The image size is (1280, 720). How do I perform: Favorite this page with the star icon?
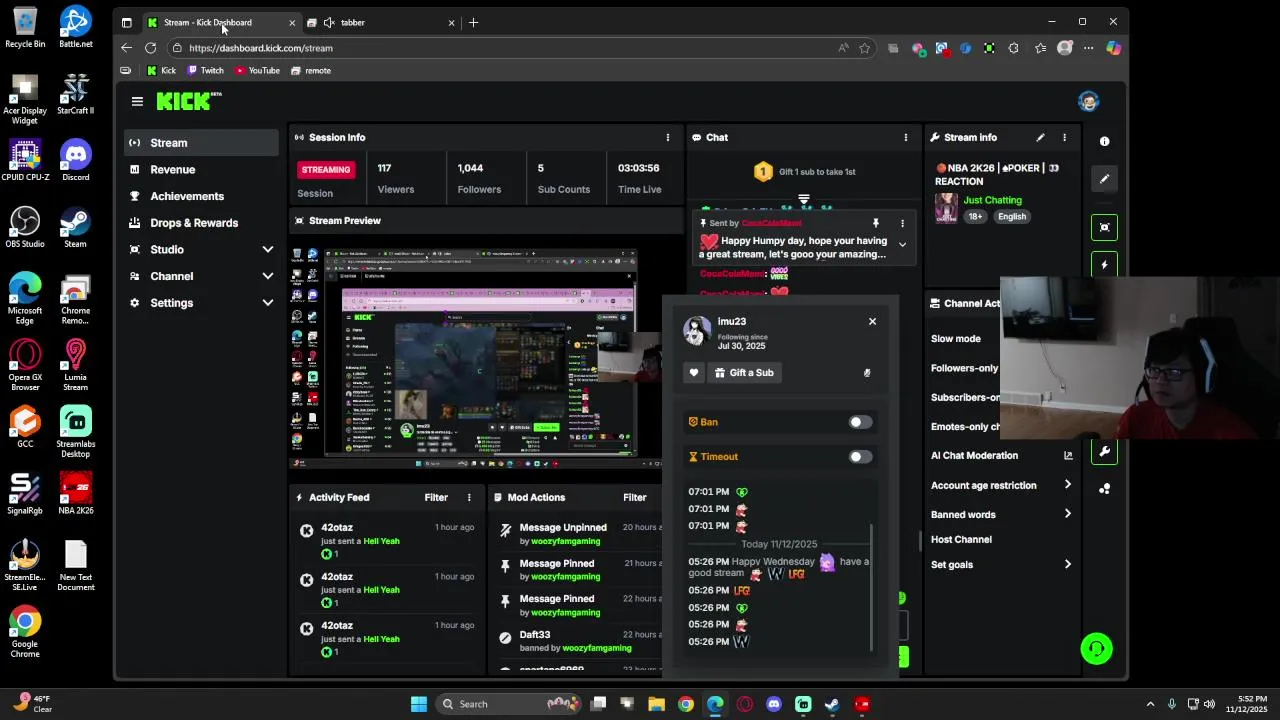pos(865,48)
